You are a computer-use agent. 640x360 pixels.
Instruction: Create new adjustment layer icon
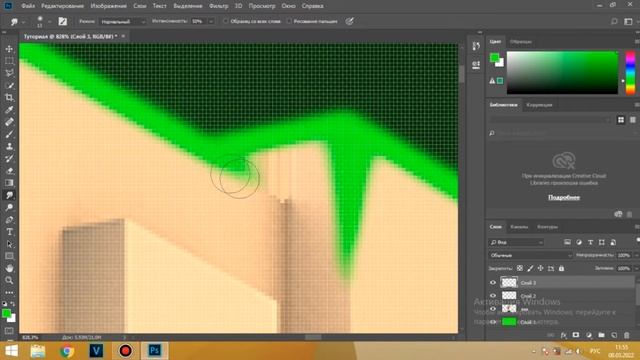pos(589,336)
